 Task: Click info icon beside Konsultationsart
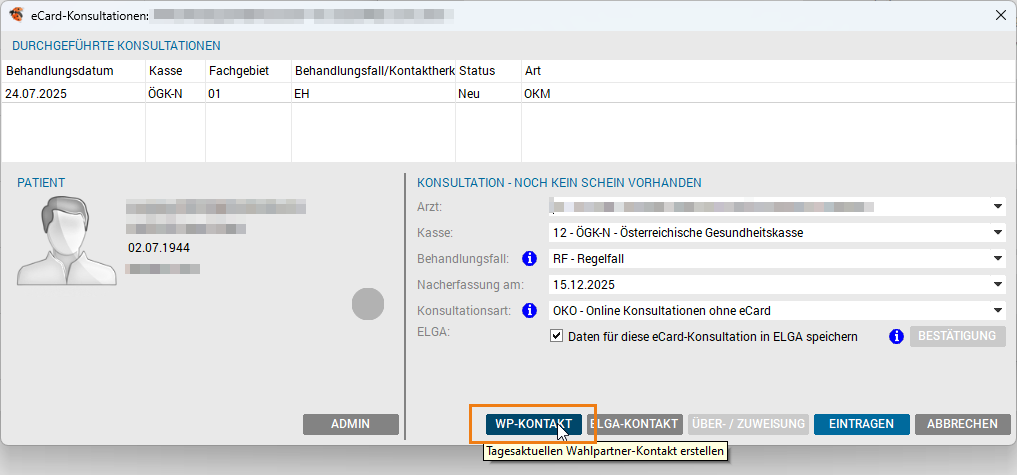[x=530, y=311]
